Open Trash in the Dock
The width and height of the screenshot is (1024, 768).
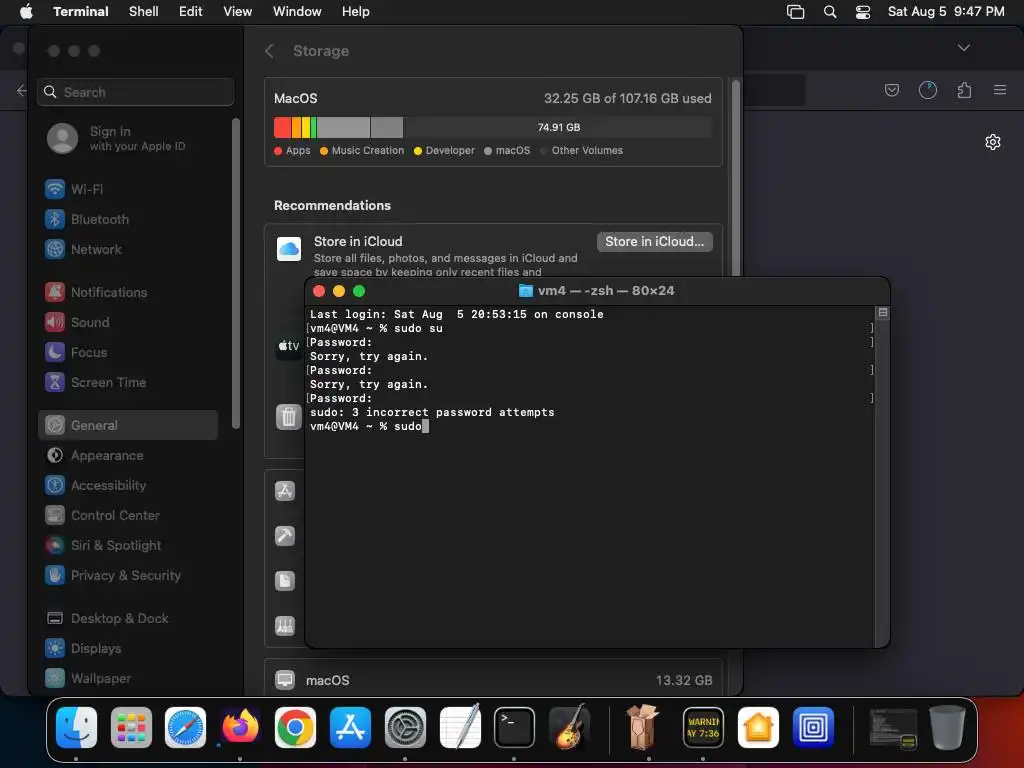948,728
